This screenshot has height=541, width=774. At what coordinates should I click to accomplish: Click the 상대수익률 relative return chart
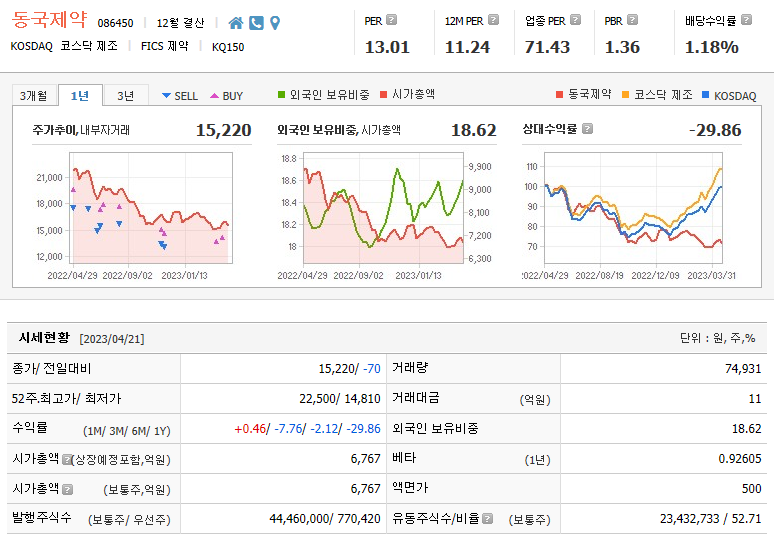[x=633, y=208]
